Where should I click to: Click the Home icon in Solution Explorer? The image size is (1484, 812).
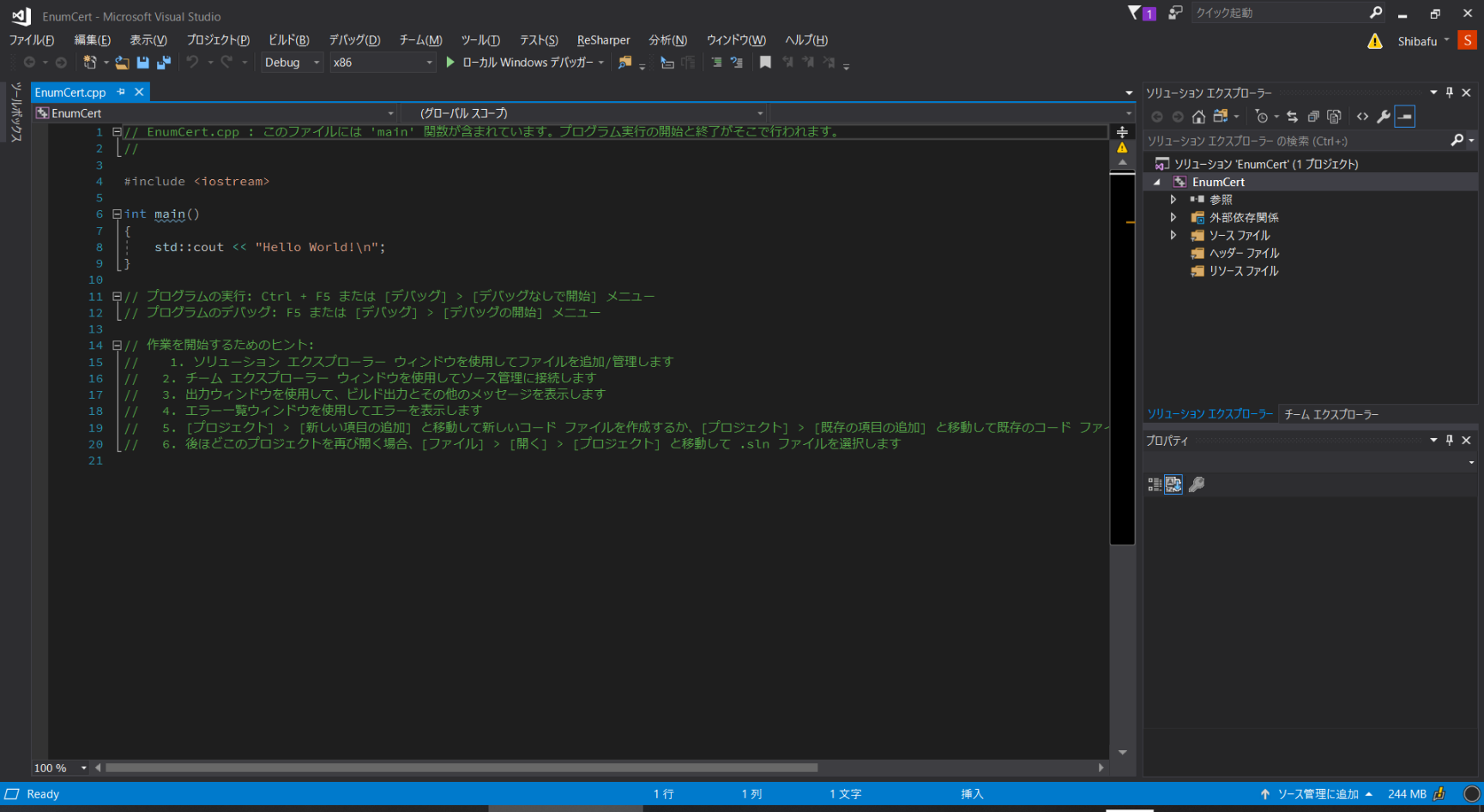pyautogui.click(x=1198, y=117)
